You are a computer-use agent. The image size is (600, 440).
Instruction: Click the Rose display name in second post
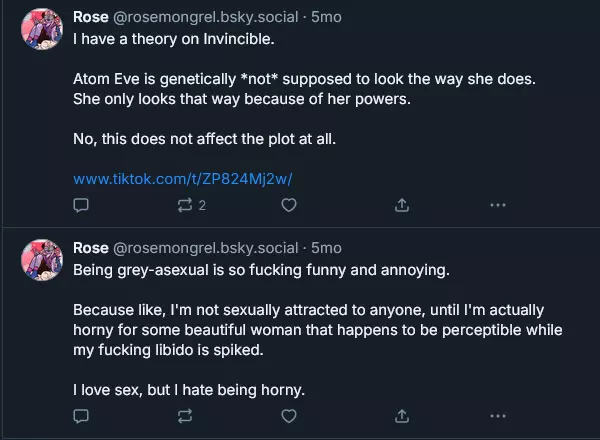point(92,247)
